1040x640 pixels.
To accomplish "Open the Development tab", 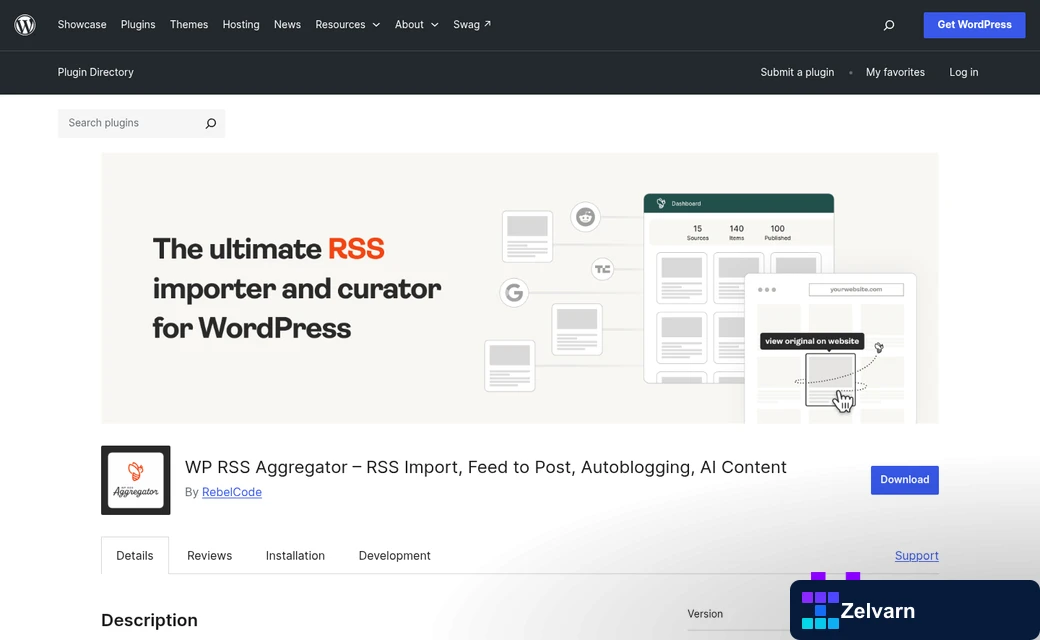I will tap(395, 555).
